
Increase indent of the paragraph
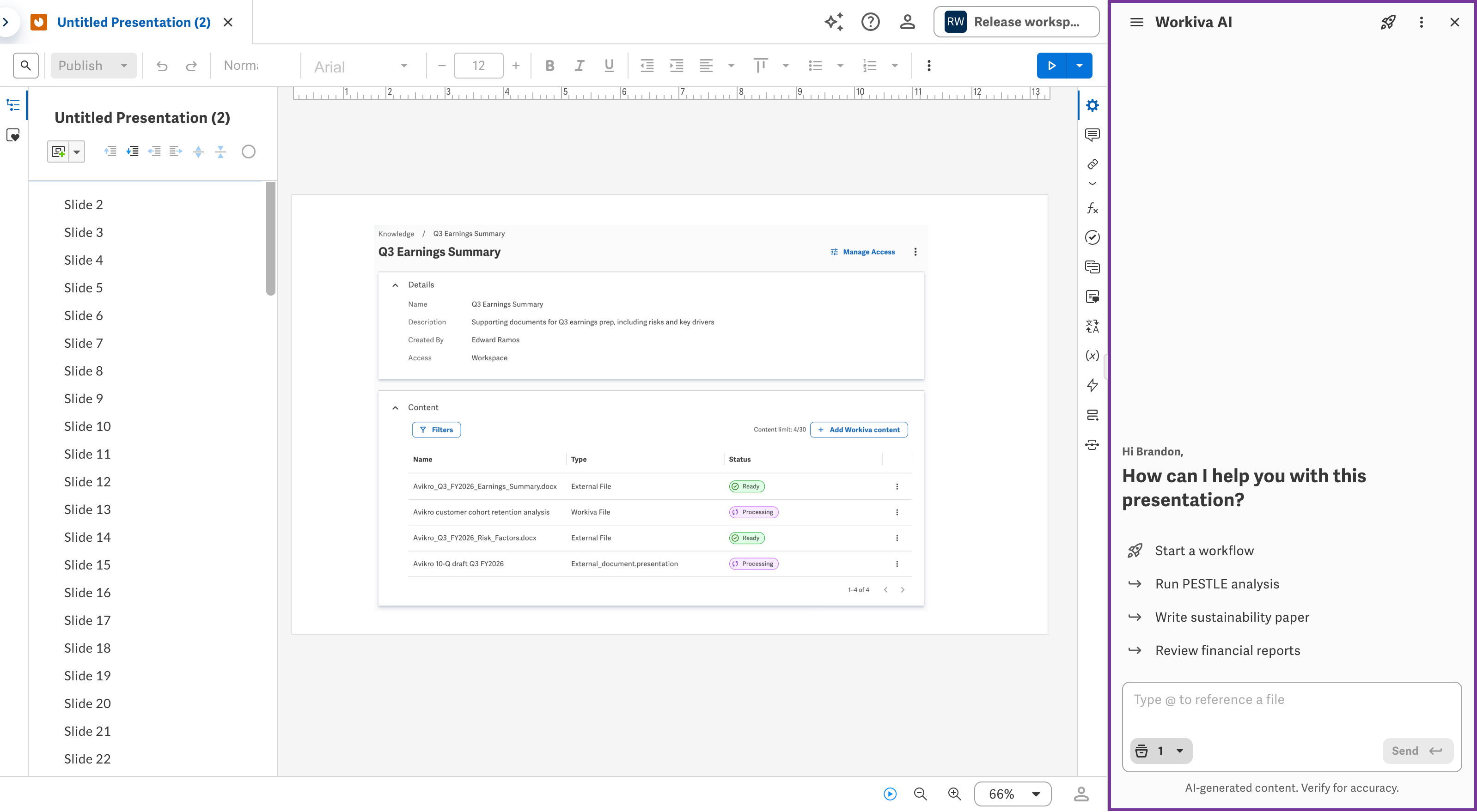coord(677,66)
